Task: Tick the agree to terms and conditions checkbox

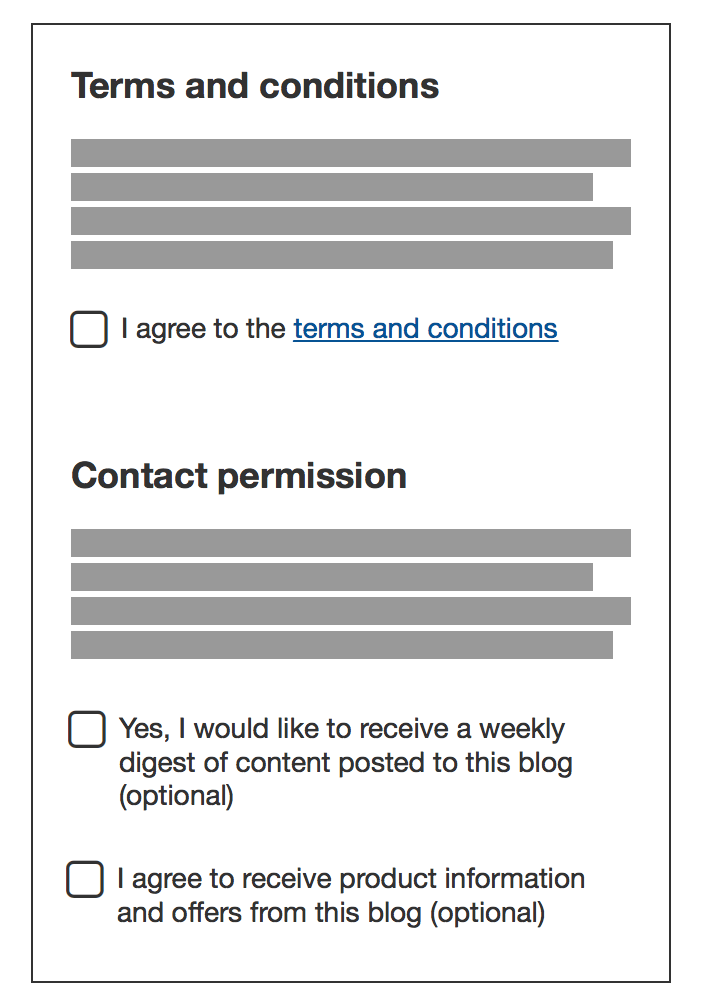Action: point(89,329)
